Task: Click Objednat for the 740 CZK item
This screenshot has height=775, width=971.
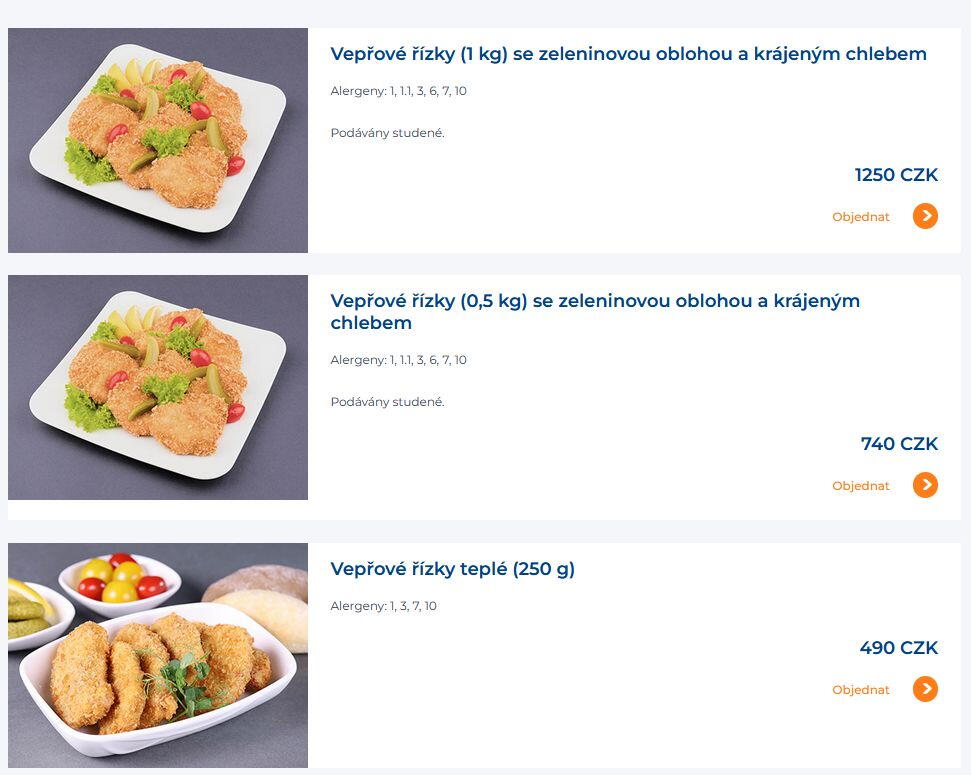Action: (860, 486)
